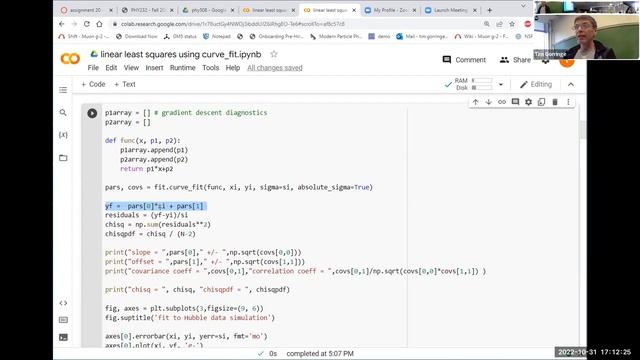Add a comment to the cell
This screenshot has height=360, width=640.
[x=515, y=102]
